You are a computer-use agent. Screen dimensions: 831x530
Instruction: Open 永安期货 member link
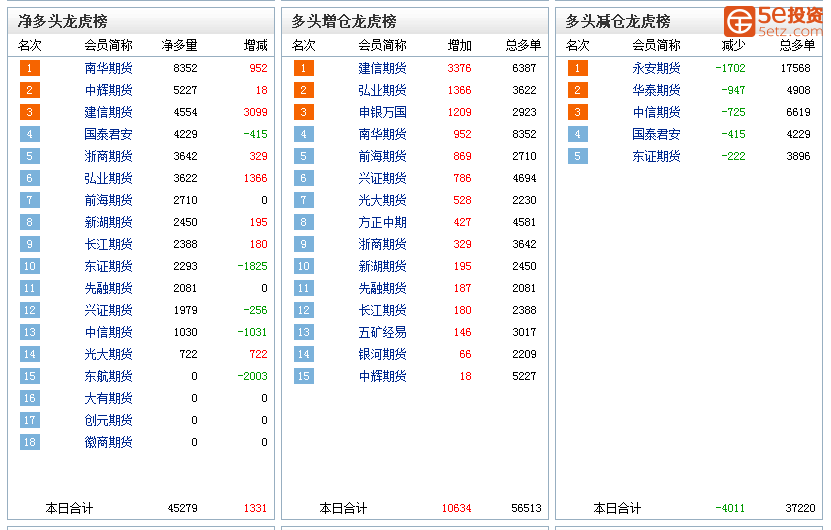(657, 68)
